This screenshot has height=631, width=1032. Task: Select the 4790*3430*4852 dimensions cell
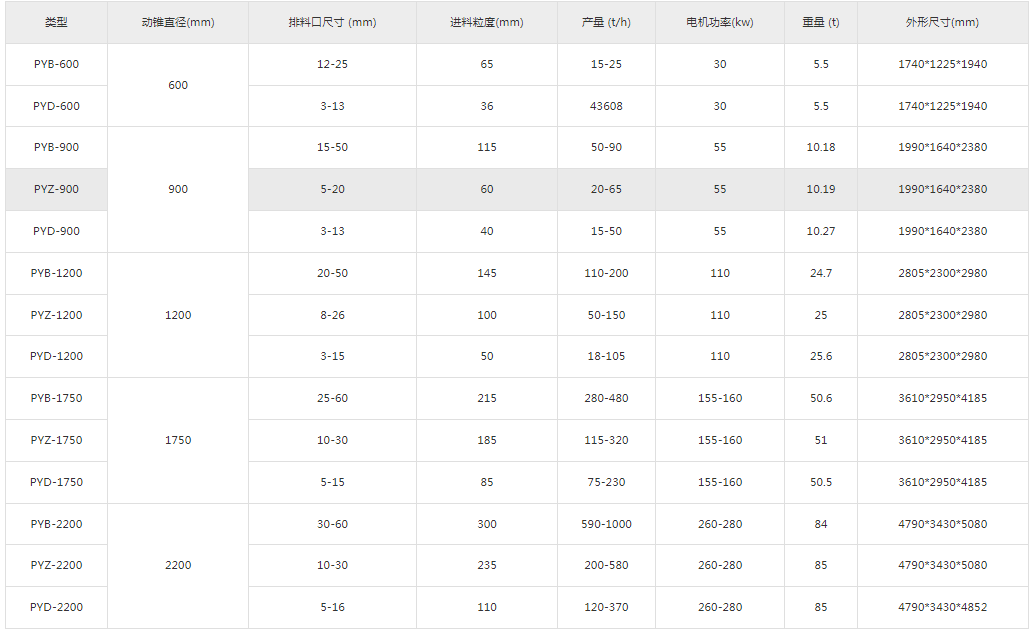pyautogui.click(x=942, y=607)
